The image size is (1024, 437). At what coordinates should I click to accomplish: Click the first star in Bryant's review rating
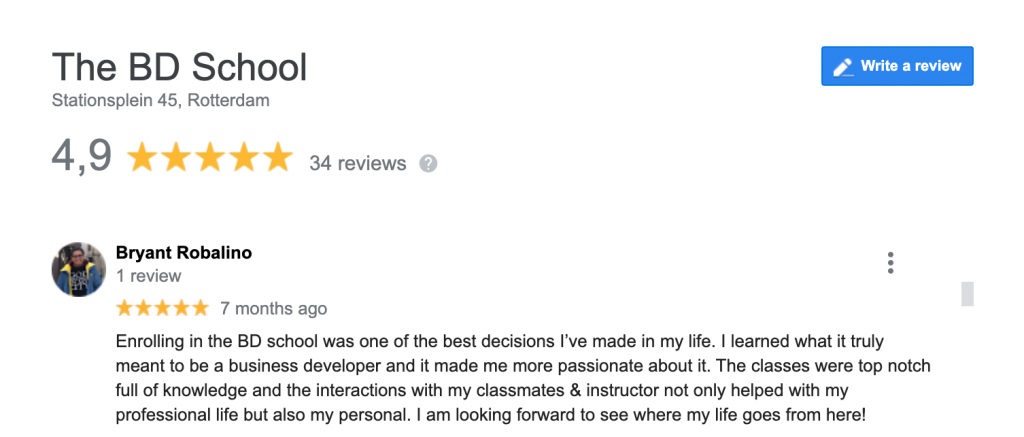[x=125, y=307]
